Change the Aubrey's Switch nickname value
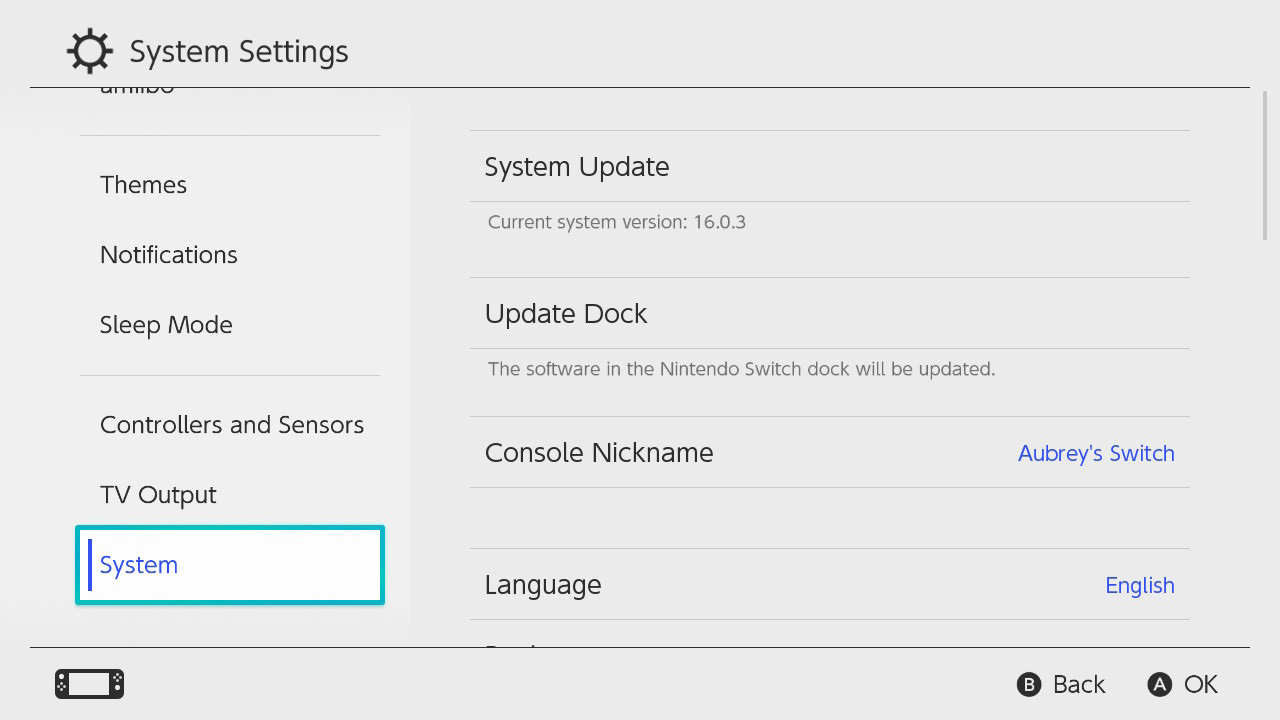Viewport: 1280px width, 720px height. pyautogui.click(x=1096, y=453)
